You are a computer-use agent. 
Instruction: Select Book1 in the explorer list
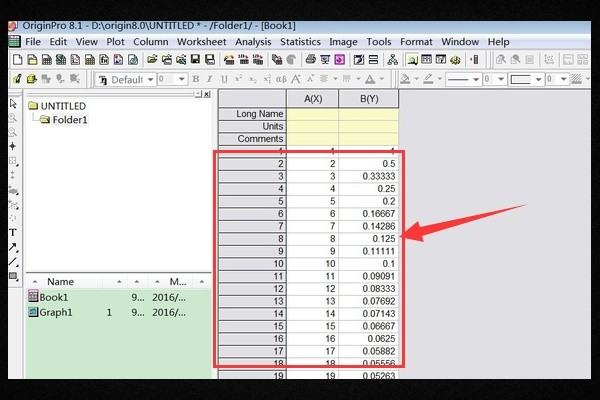tap(48, 297)
